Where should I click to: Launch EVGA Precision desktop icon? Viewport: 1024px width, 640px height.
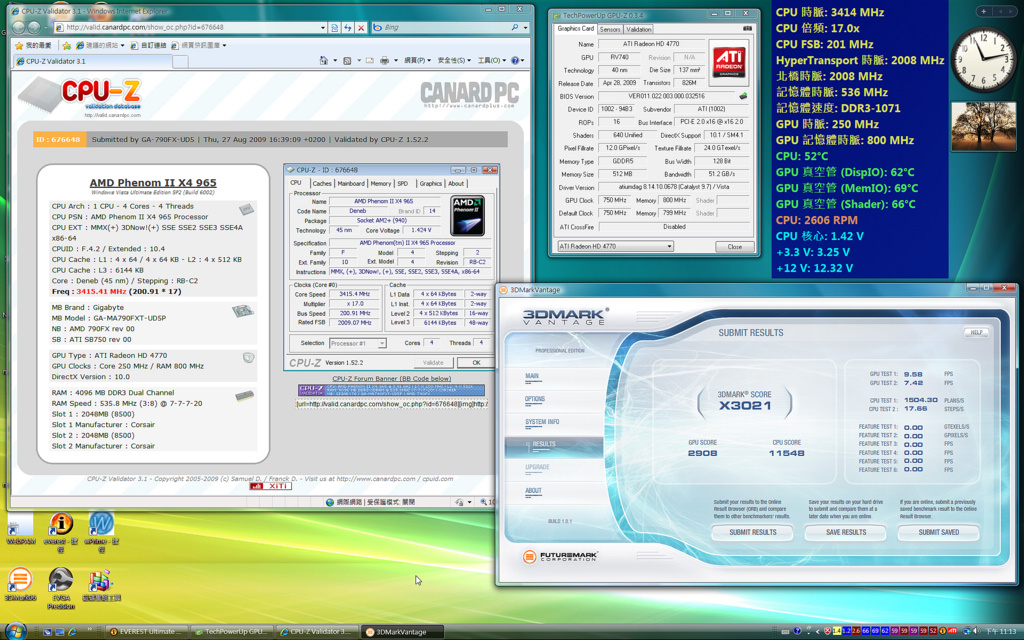pyautogui.click(x=61, y=588)
